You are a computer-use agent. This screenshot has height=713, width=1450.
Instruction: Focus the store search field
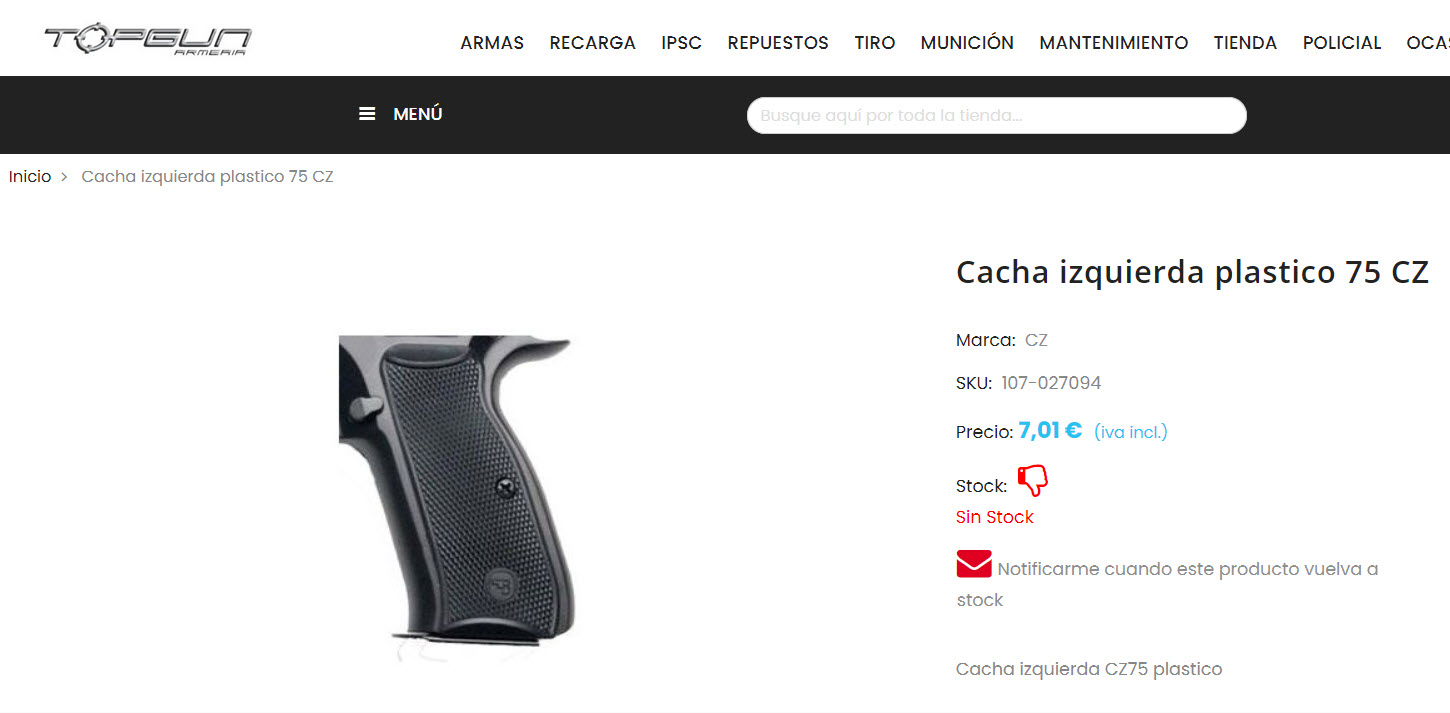click(x=996, y=115)
